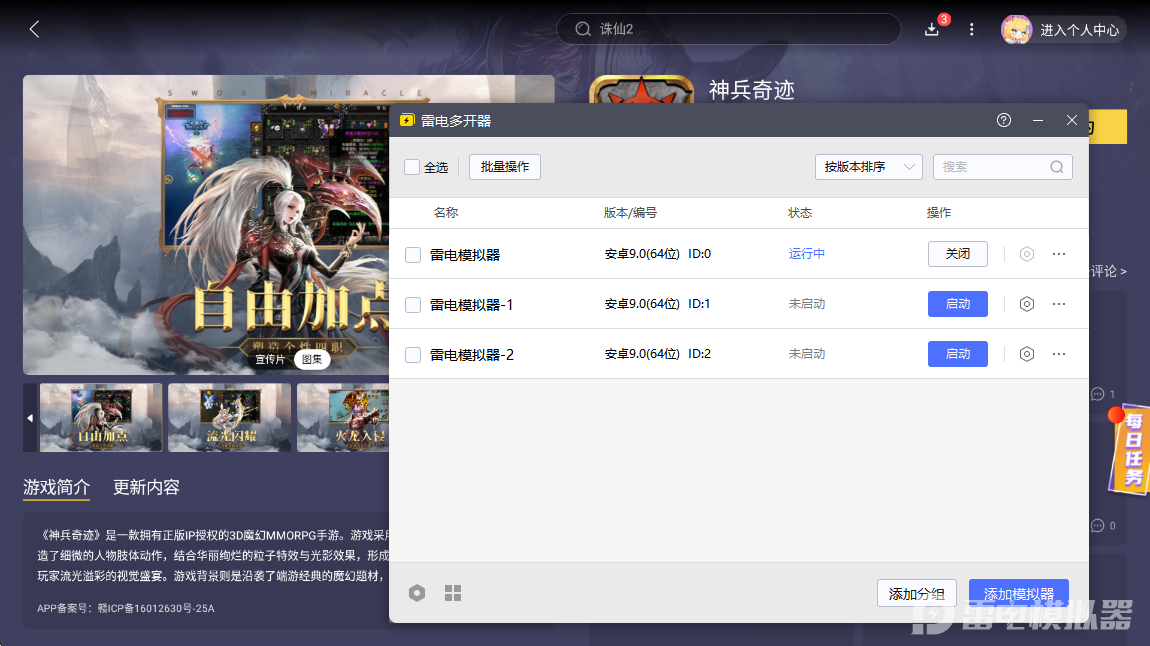Select 宣传片 media tab on banner
The height and width of the screenshot is (646, 1150).
point(270,359)
